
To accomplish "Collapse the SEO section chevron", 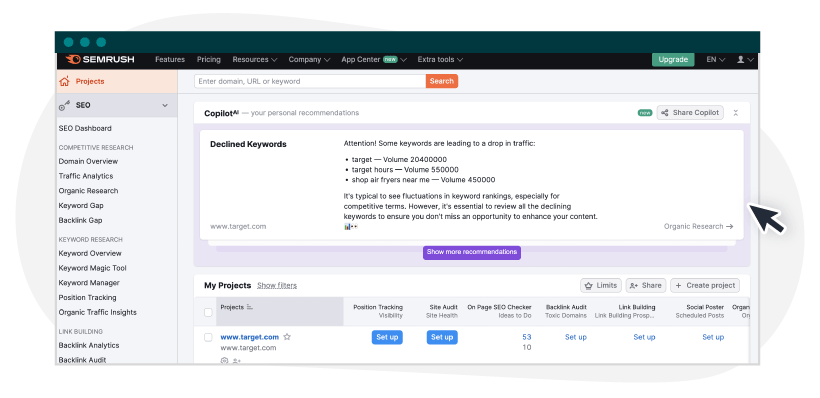I will click(x=165, y=106).
